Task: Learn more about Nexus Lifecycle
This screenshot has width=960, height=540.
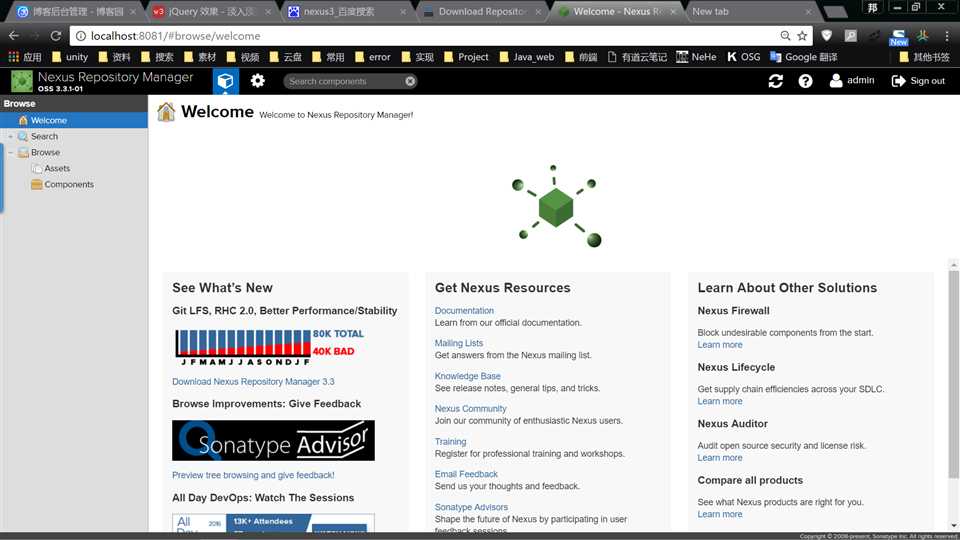Action: 719,401
